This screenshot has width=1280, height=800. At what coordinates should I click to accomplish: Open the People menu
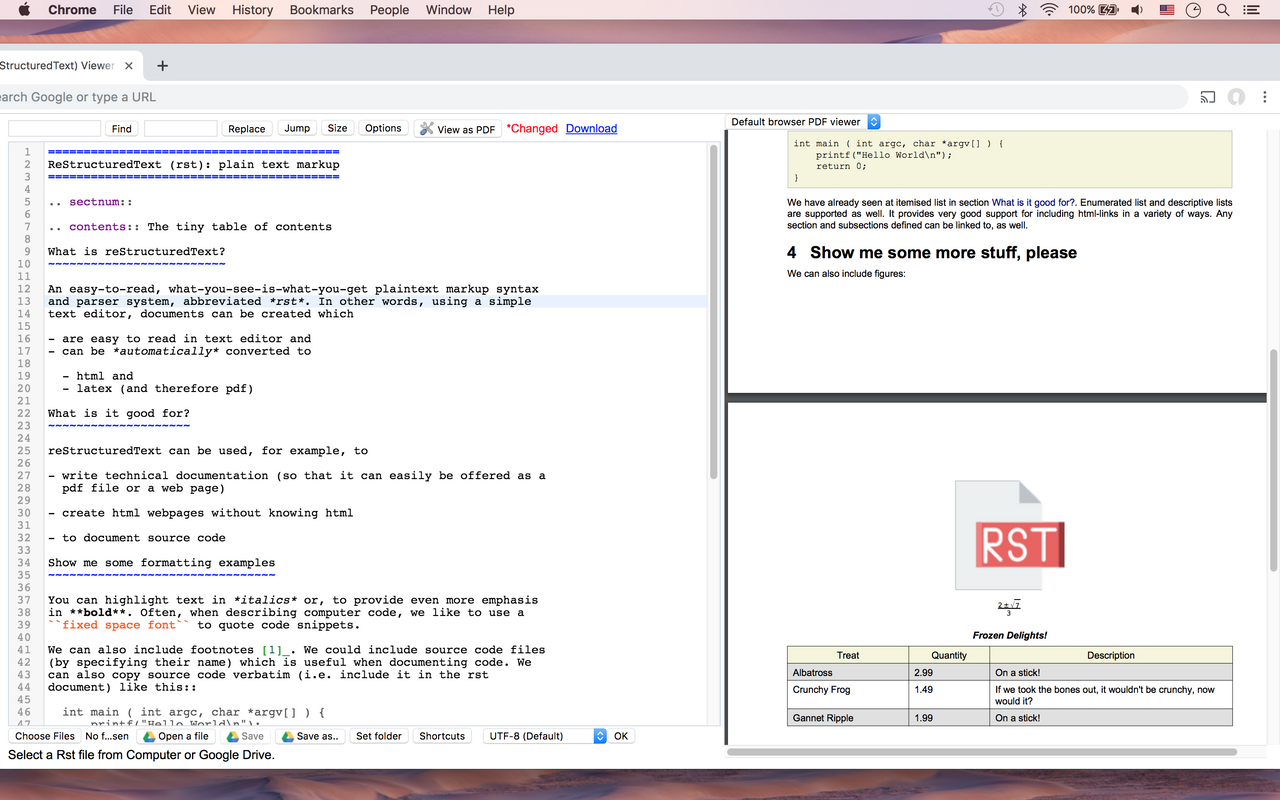389,10
